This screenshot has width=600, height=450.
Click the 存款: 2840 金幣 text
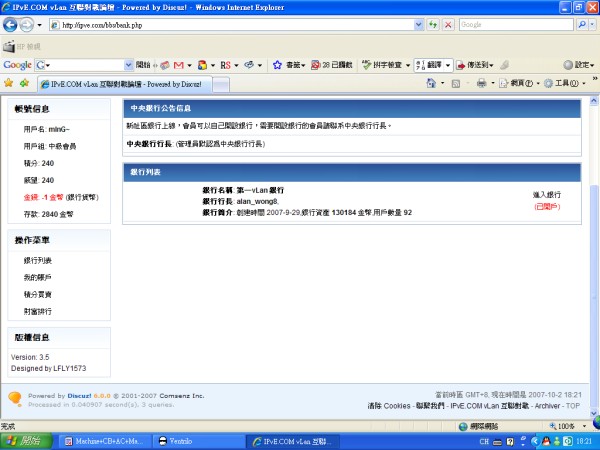tap(48, 214)
